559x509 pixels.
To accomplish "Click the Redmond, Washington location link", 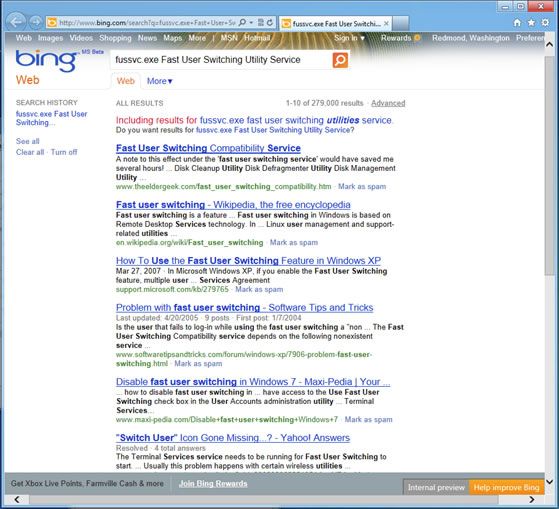I will click(471, 38).
